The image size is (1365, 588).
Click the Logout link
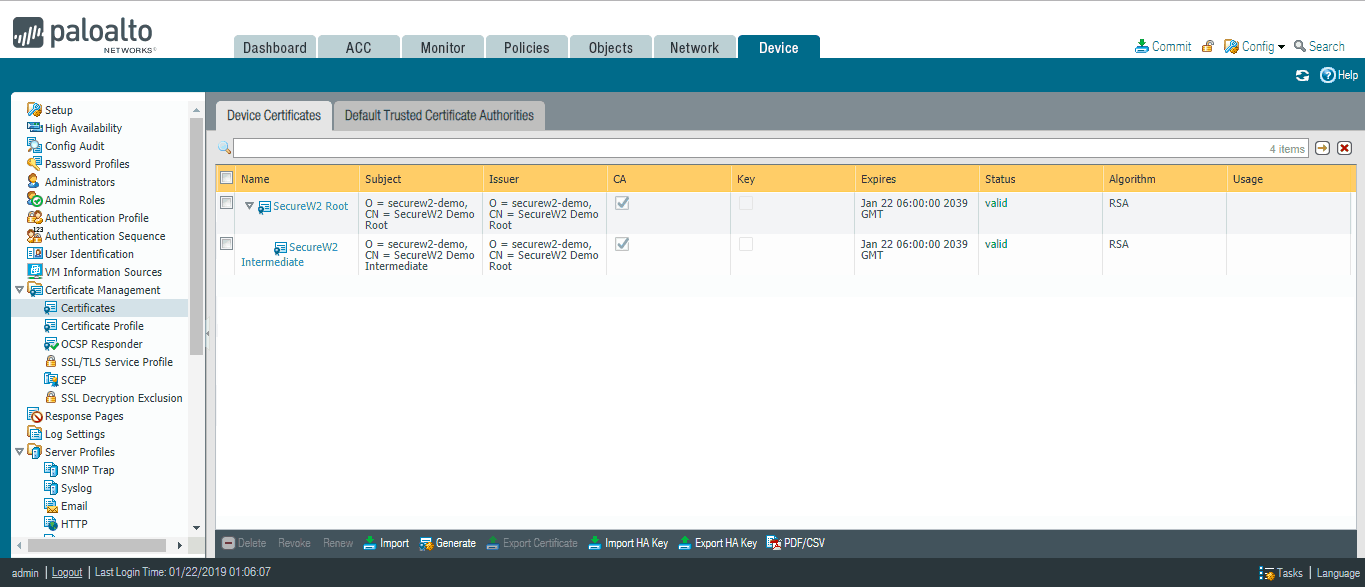(67, 573)
